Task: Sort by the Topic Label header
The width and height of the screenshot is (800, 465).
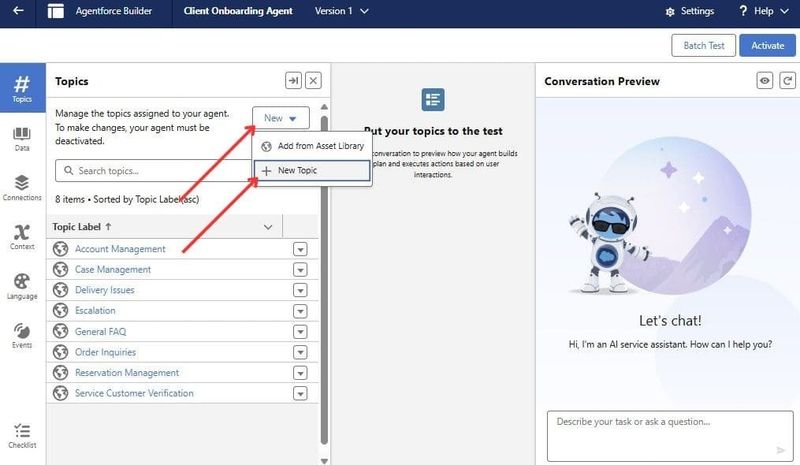Action: tap(82, 227)
